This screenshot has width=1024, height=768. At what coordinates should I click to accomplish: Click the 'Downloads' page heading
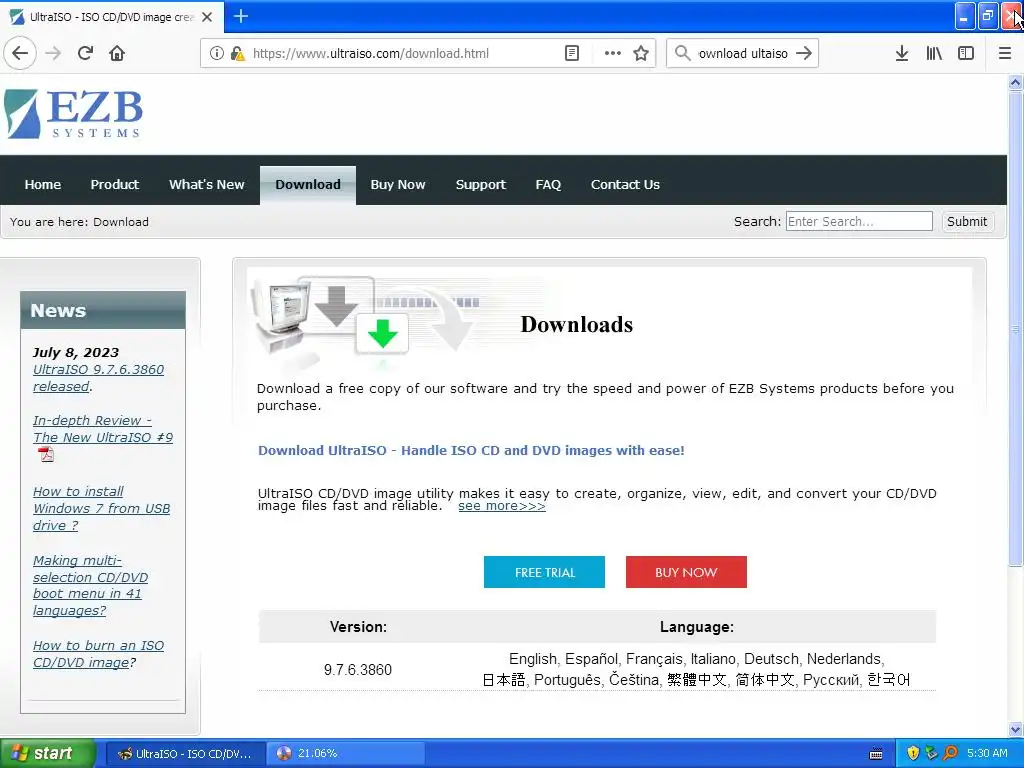(x=577, y=325)
